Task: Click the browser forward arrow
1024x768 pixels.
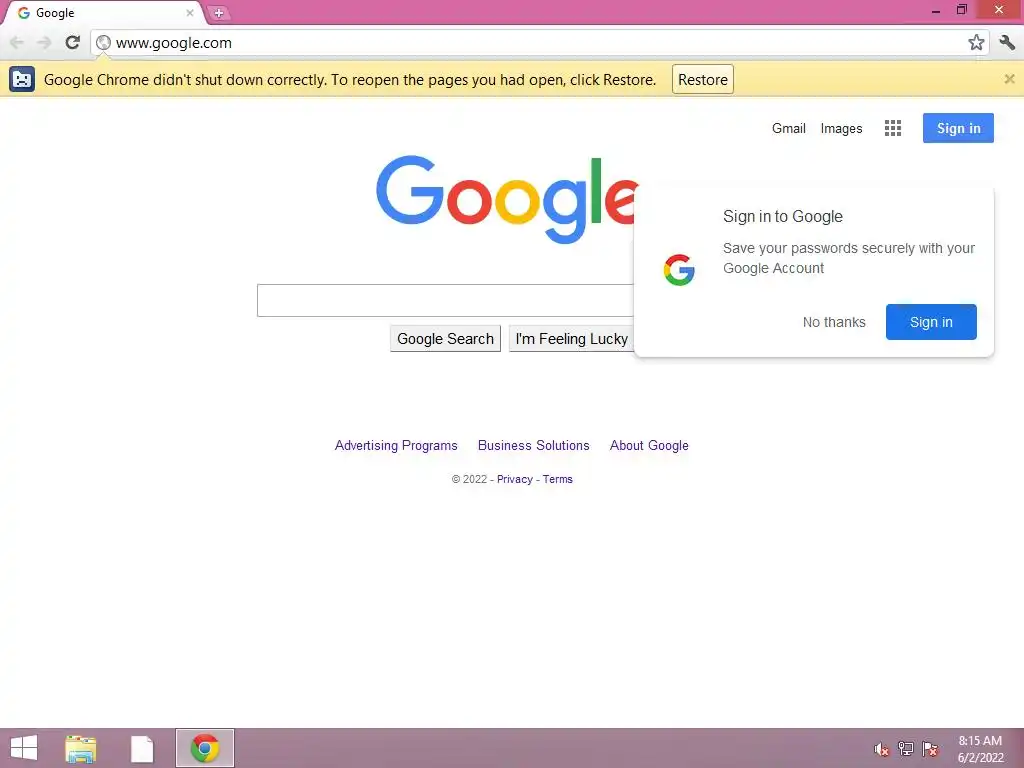Action: pyautogui.click(x=44, y=43)
